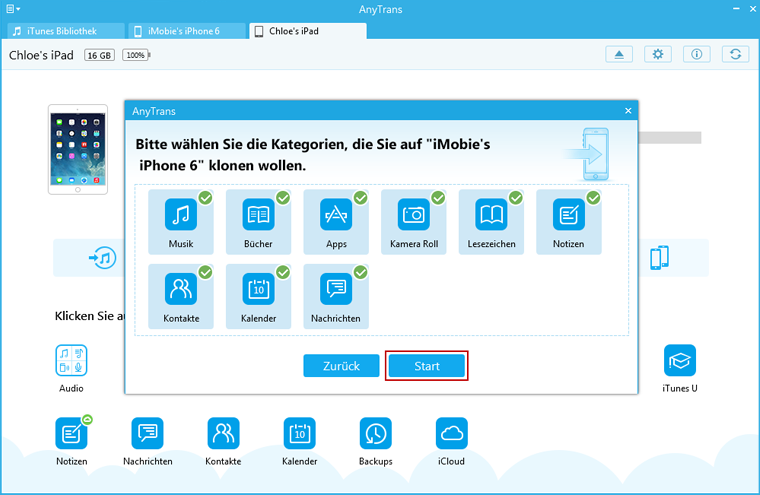Uncheck the green checkmark on Musik
Image resolution: width=760 pixels, height=495 pixels.
(x=206, y=198)
